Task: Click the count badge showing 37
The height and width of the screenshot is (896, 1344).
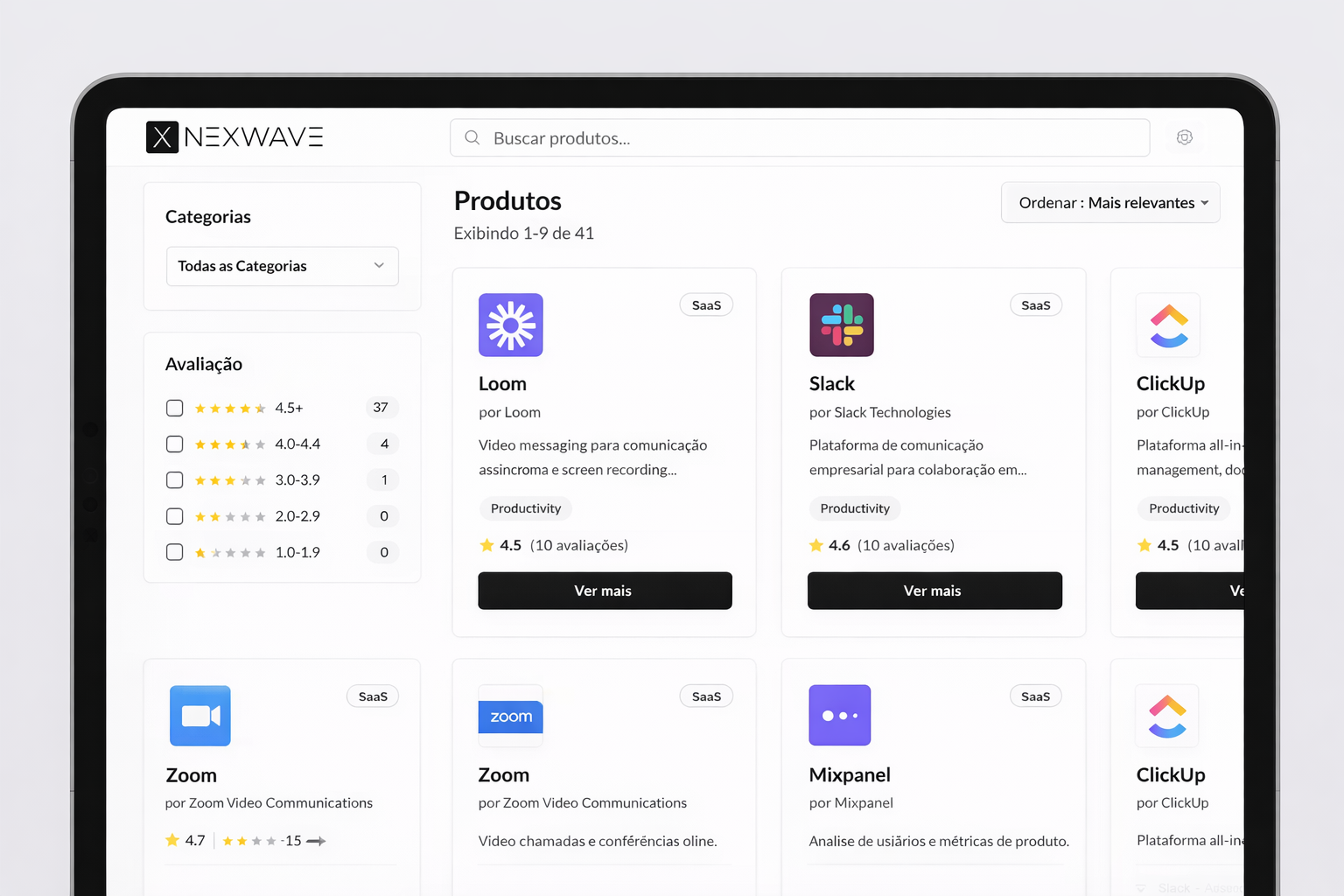Action: (381, 408)
